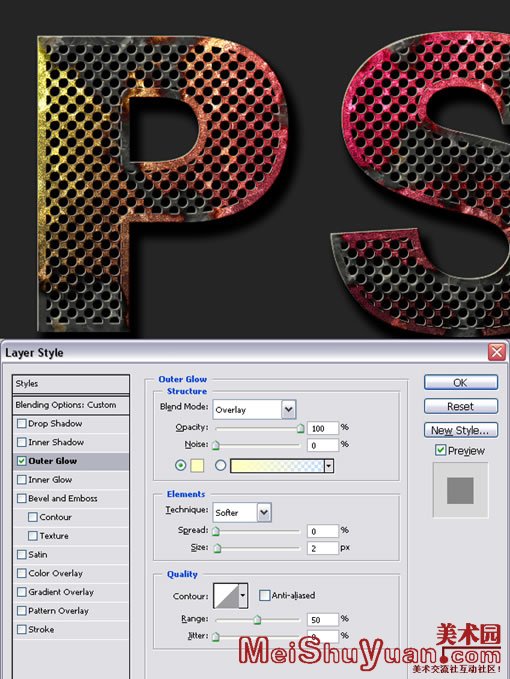Select the Stroke style label
510x679 pixels.
(x=41, y=629)
